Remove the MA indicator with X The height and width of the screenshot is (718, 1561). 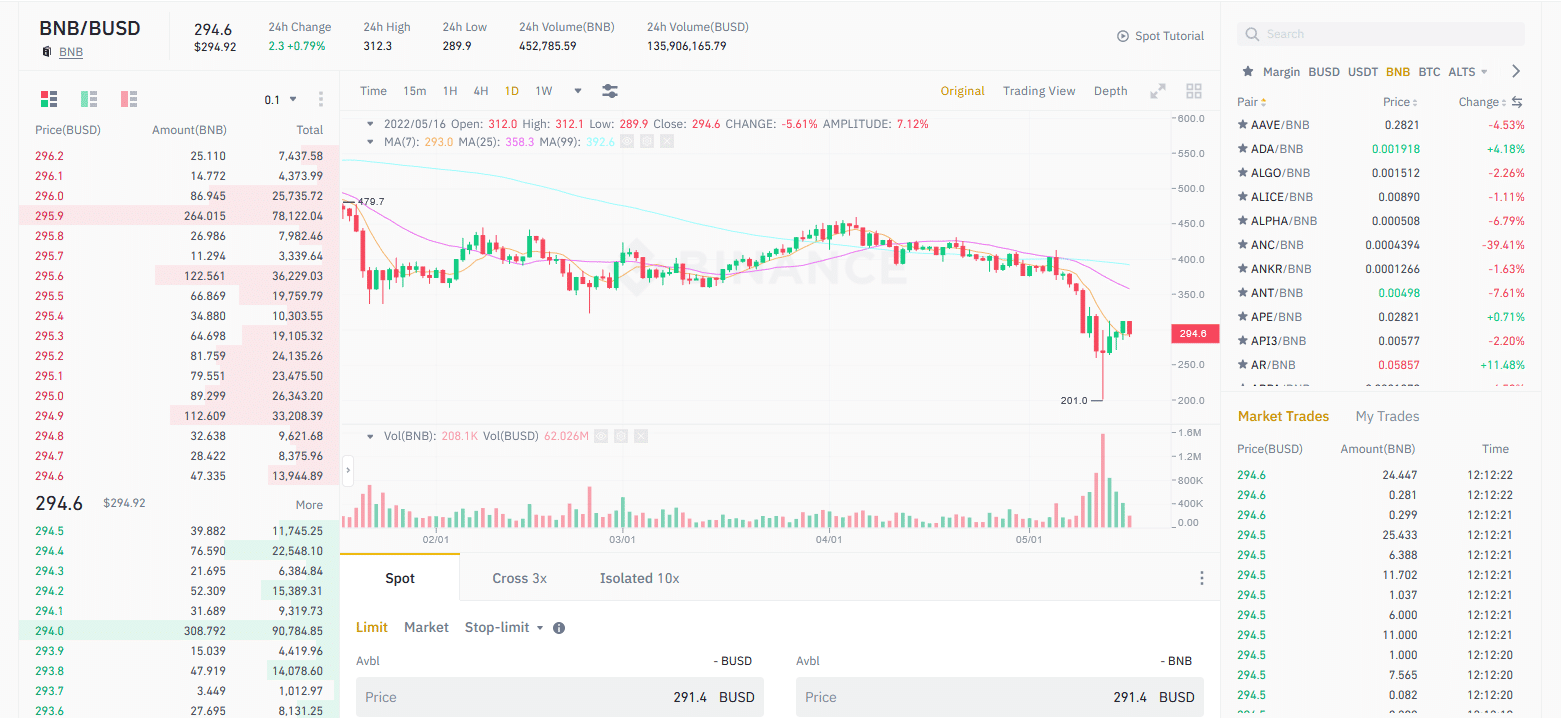667,142
